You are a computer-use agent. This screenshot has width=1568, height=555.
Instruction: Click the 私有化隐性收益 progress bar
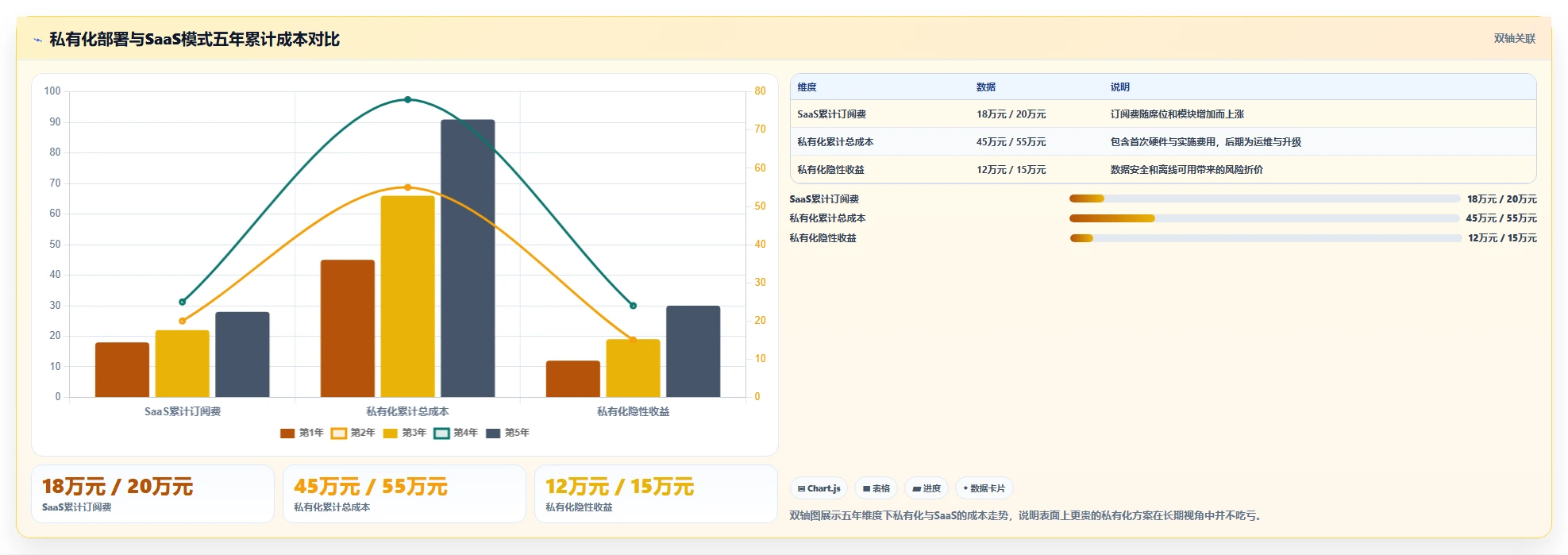(1265, 238)
